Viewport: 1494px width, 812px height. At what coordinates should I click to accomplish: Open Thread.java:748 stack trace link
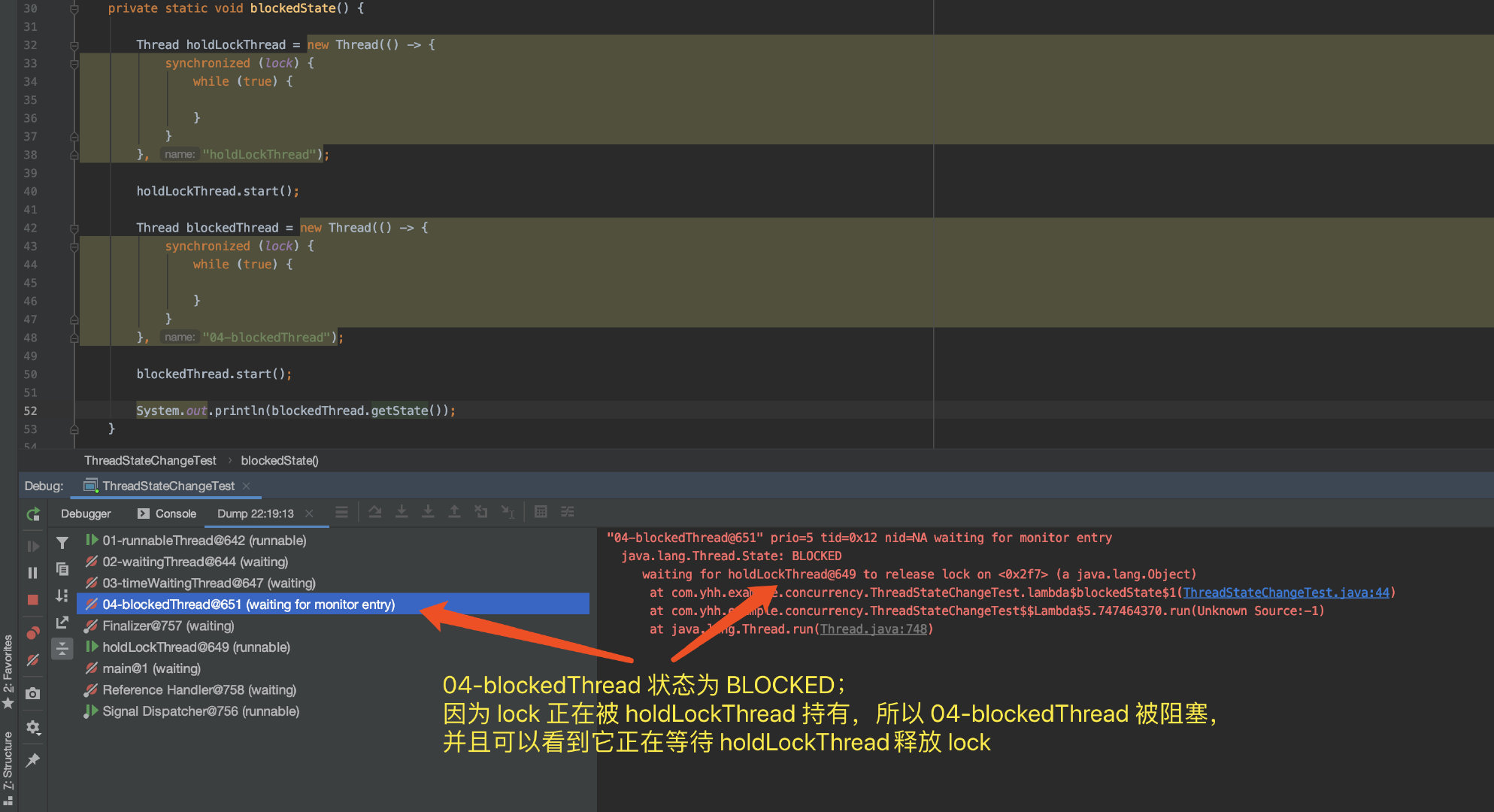[x=873, y=629]
